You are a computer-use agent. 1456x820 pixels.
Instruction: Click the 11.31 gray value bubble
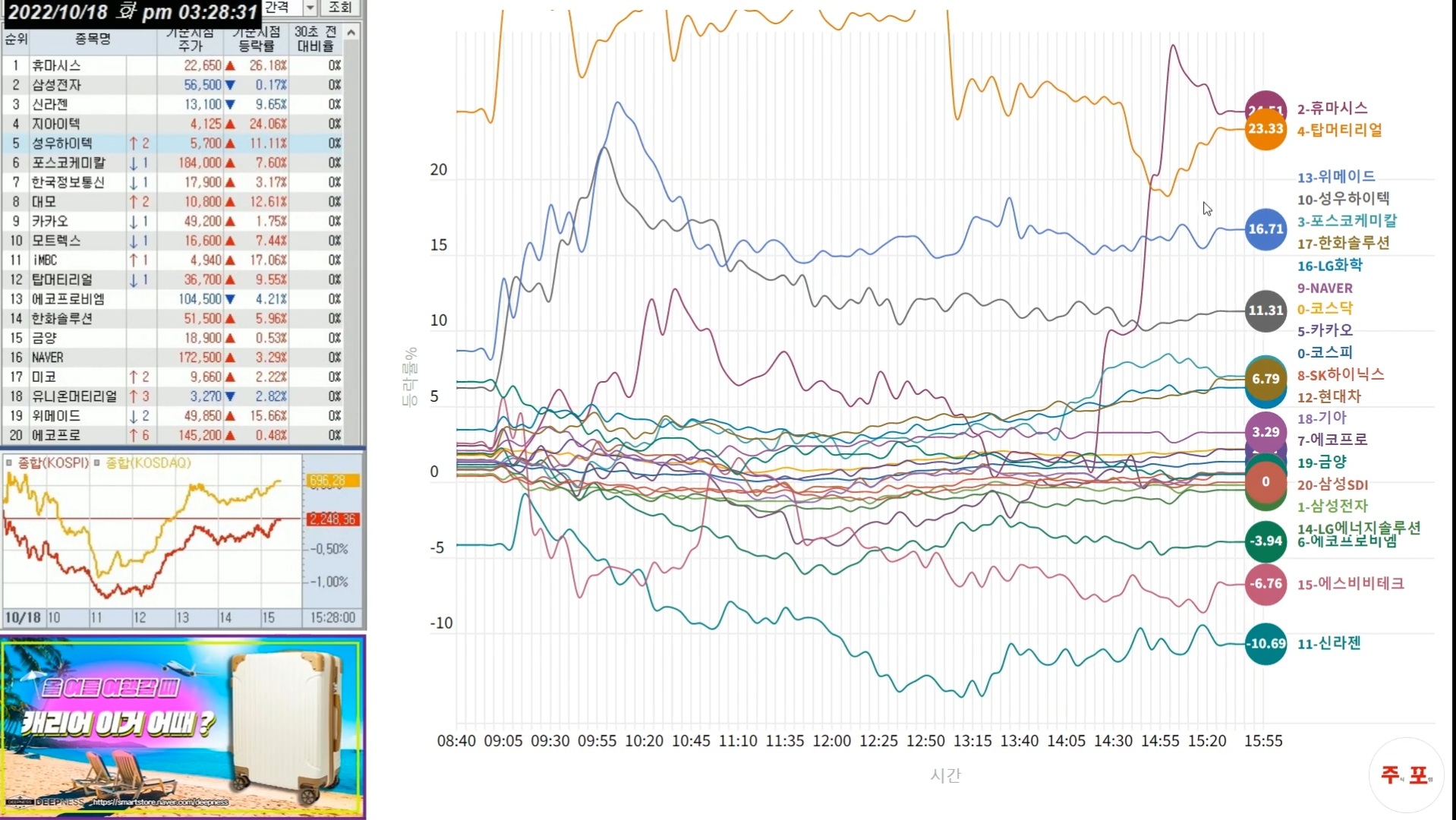click(1265, 311)
